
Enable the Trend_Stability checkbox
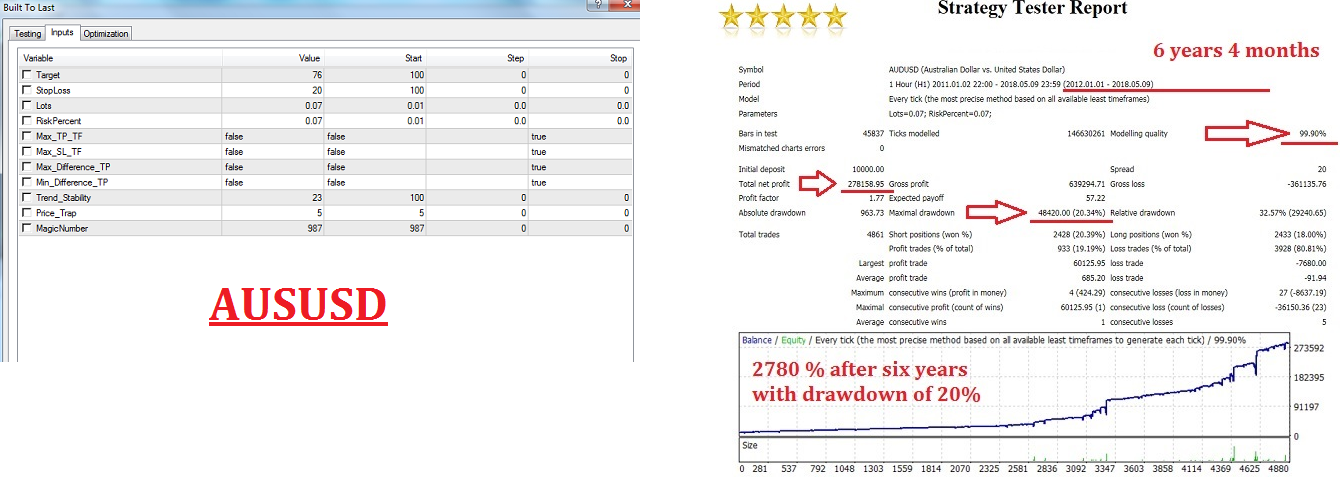(x=26, y=198)
